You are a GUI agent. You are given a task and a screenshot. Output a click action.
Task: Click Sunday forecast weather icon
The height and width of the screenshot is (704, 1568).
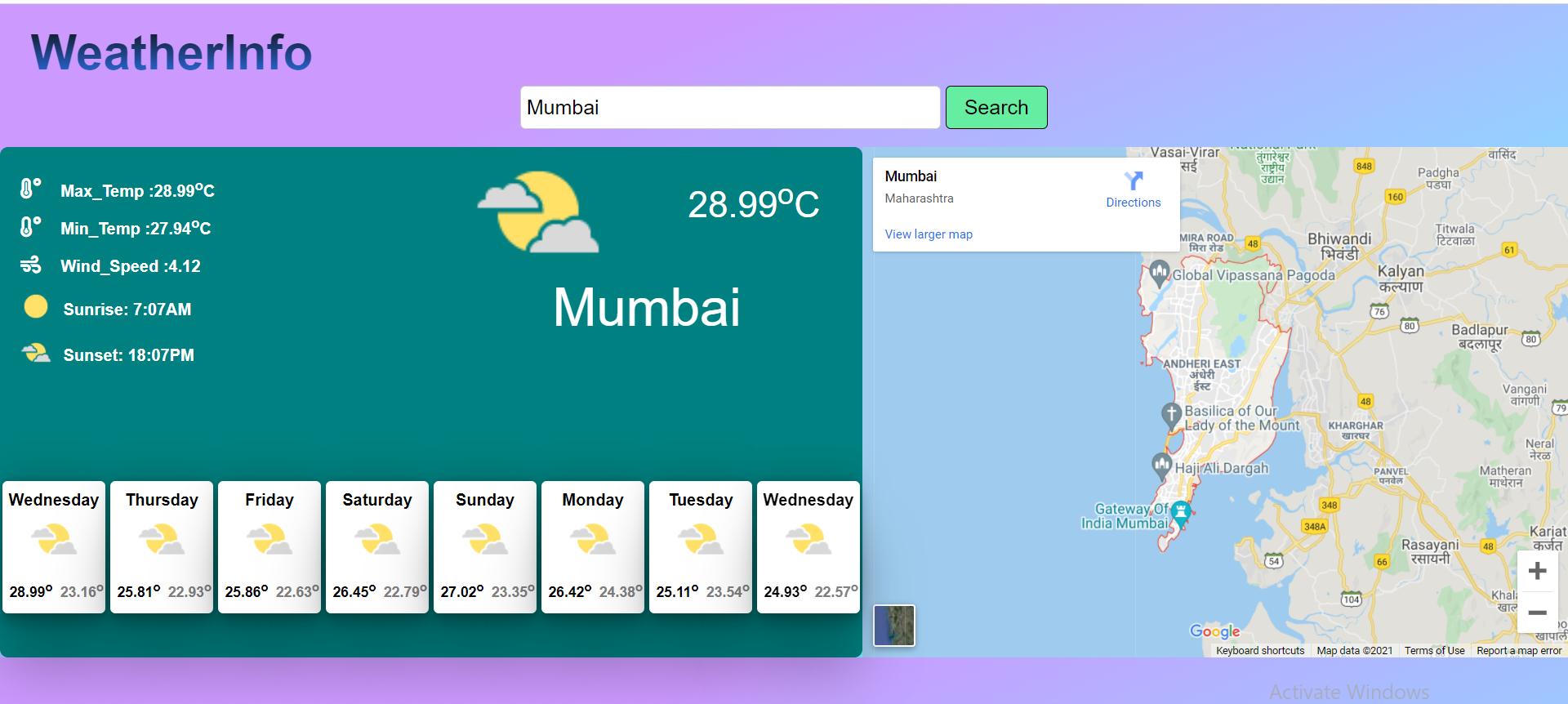[x=485, y=540]
